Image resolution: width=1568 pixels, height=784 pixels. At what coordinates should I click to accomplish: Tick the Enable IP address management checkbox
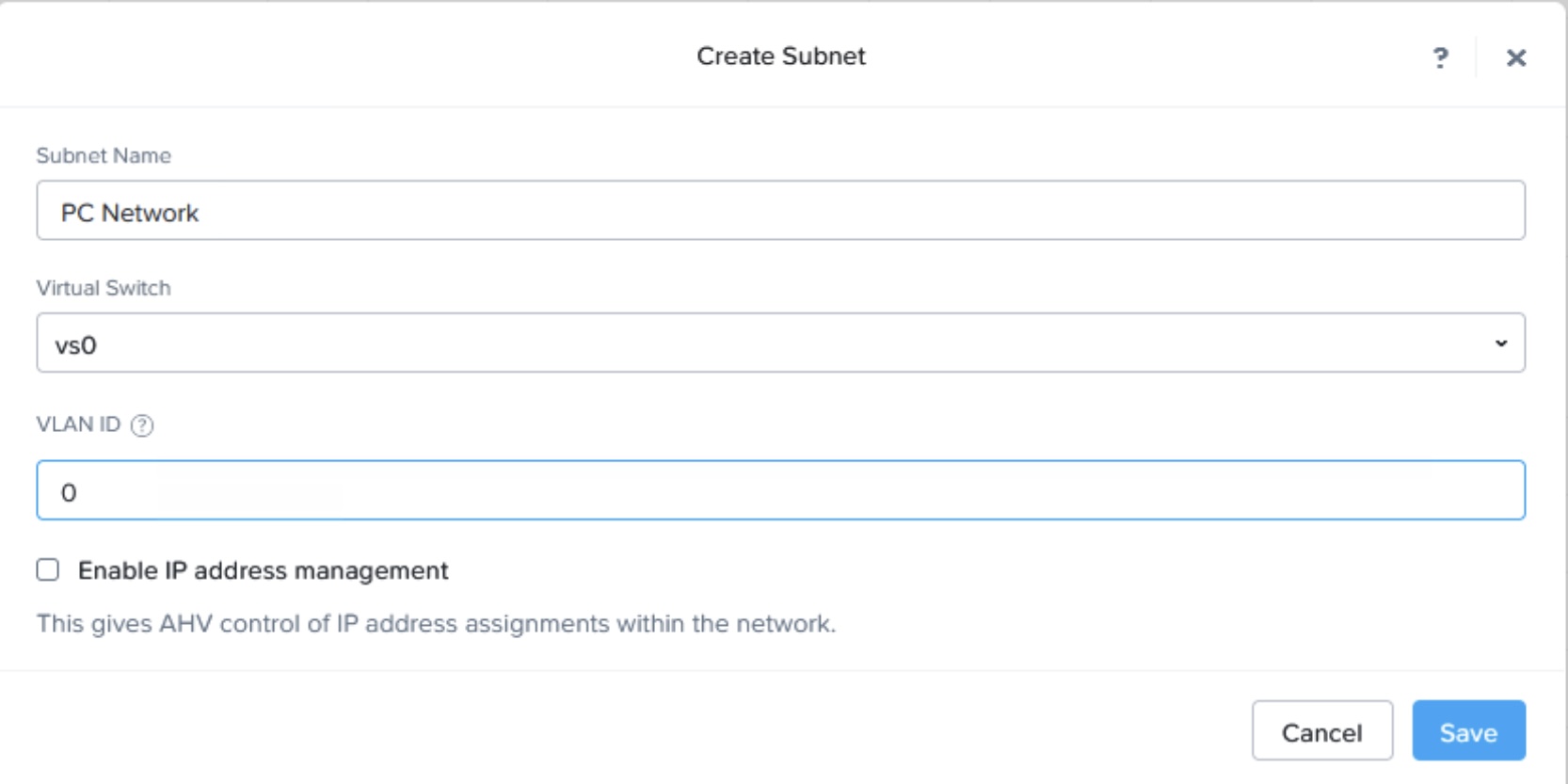coord(48,569)
